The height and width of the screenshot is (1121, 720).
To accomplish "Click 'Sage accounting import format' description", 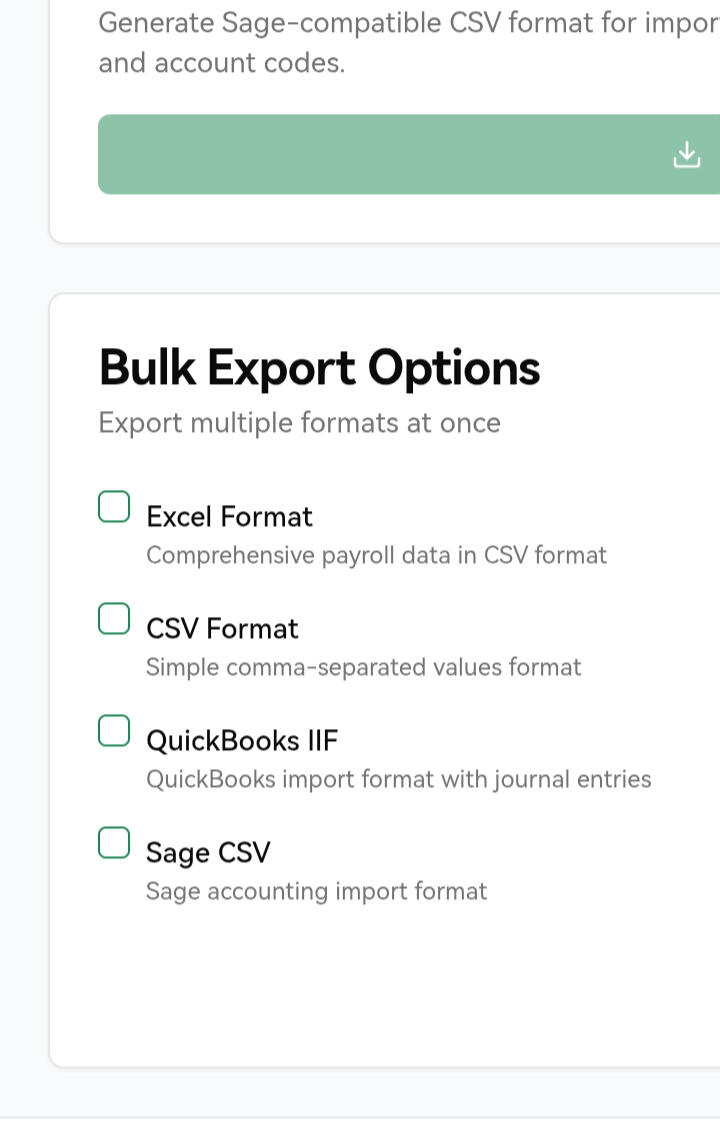I will [316, 891].
